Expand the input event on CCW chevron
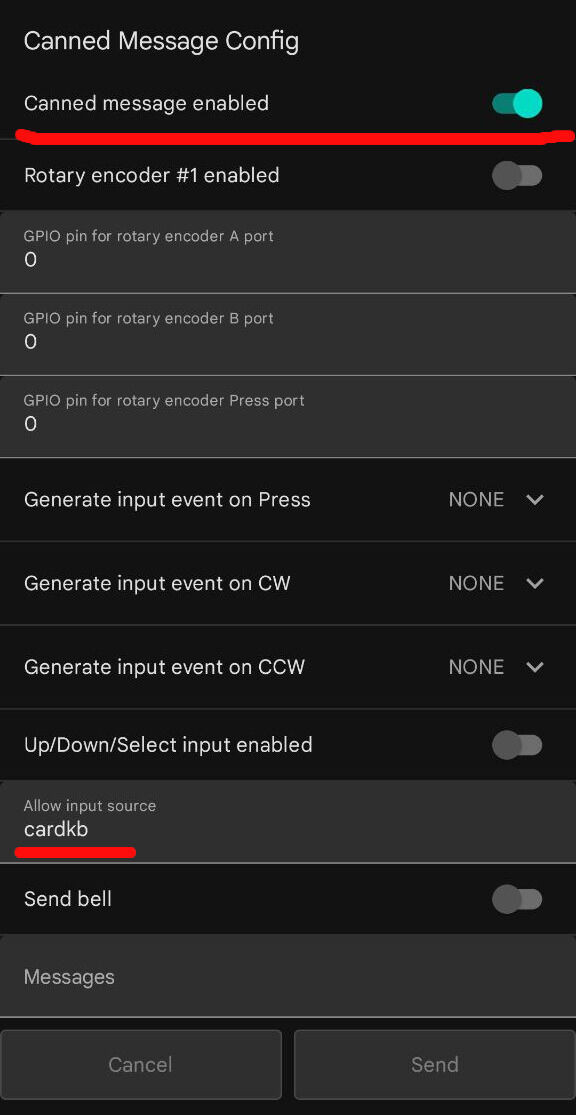576x1115 pixels. [x=535, y=667]
